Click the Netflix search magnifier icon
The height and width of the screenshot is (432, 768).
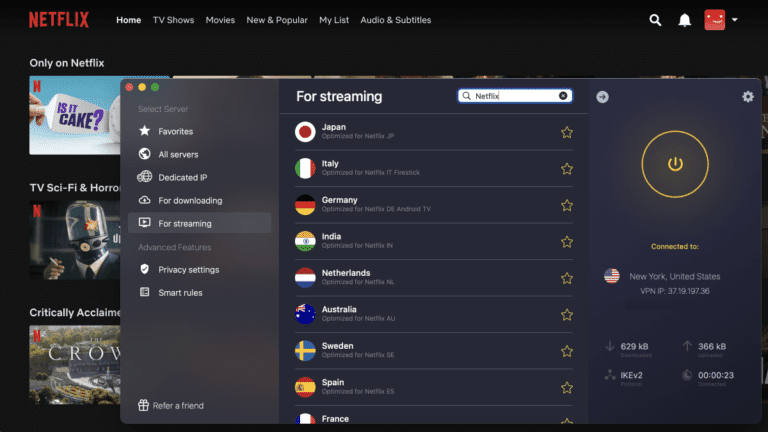(x=655, y=20)
